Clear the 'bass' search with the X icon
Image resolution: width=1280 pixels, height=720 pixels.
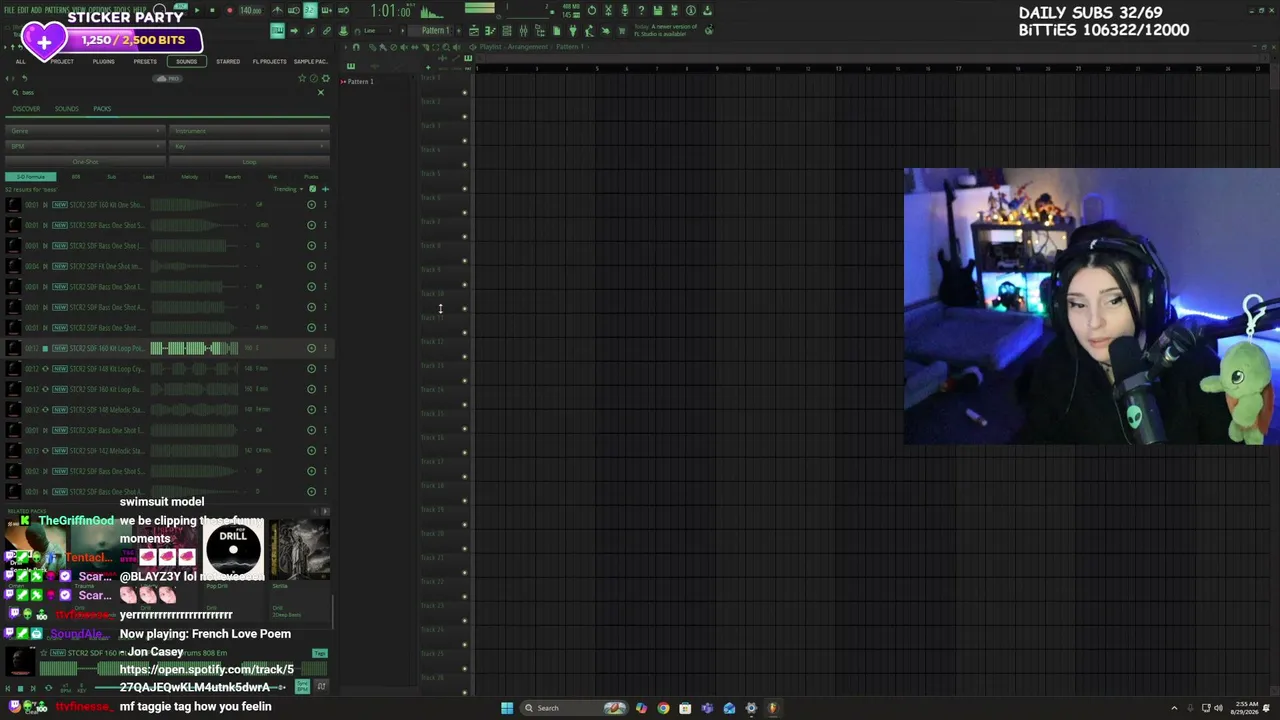[x=321, y=93]
